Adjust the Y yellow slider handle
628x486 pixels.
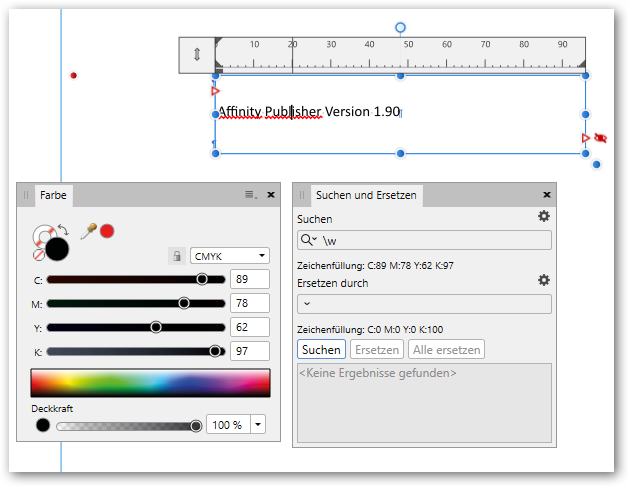coord(156,327)
